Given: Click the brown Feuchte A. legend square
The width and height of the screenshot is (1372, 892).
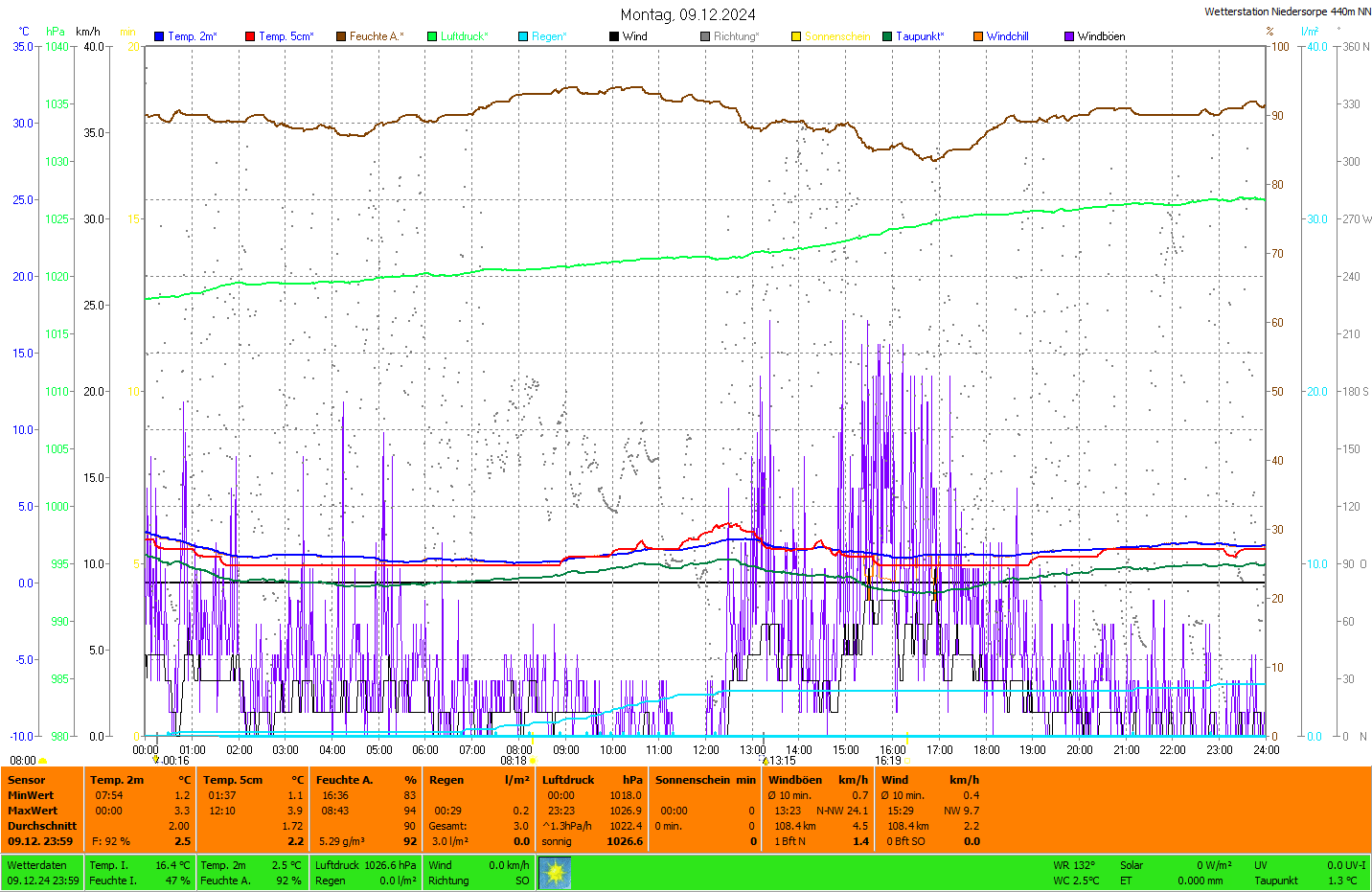Looking at the screenshot, I should click(x=341, y=36).
